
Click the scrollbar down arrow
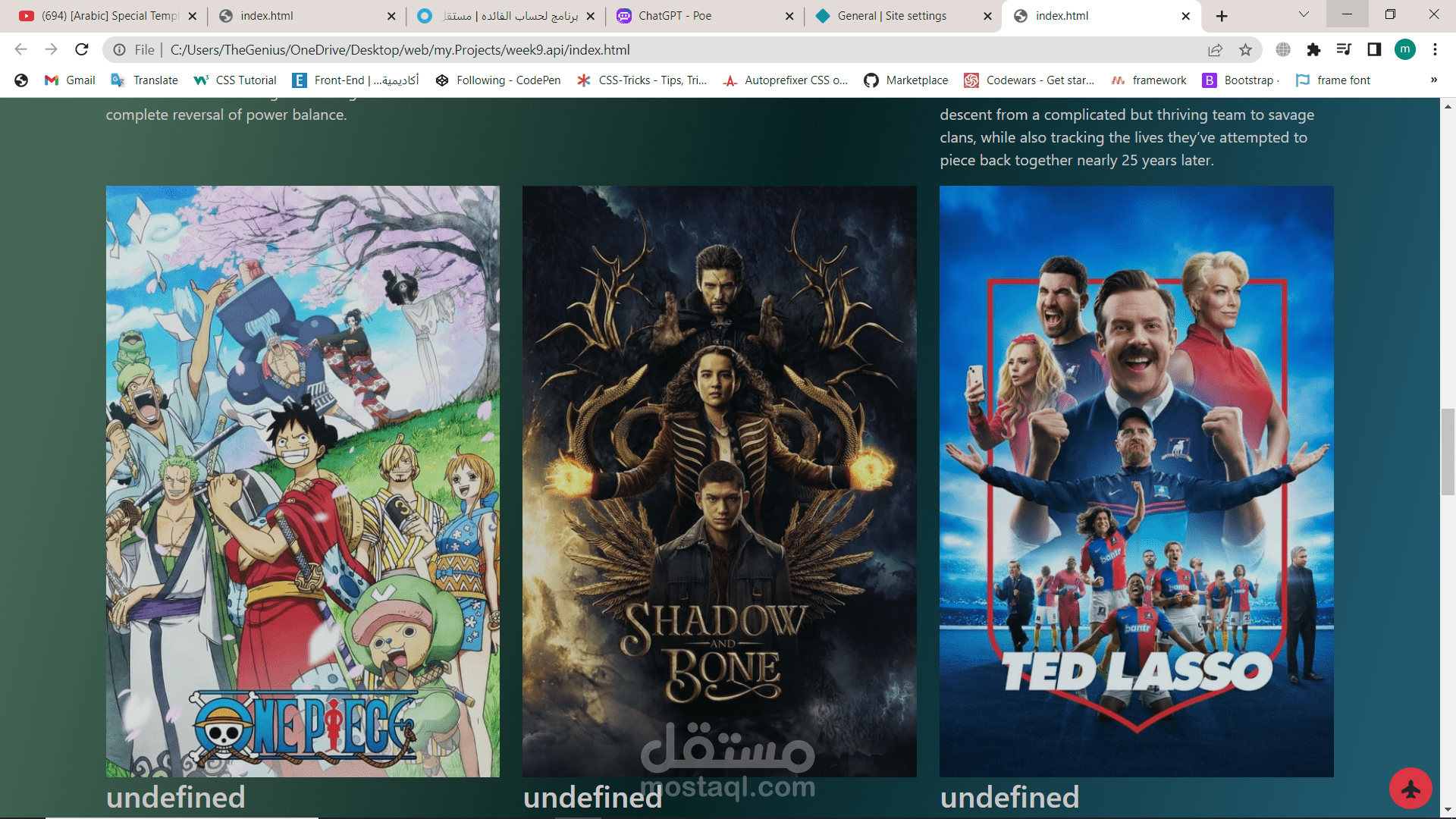(x=1448, y=811)
